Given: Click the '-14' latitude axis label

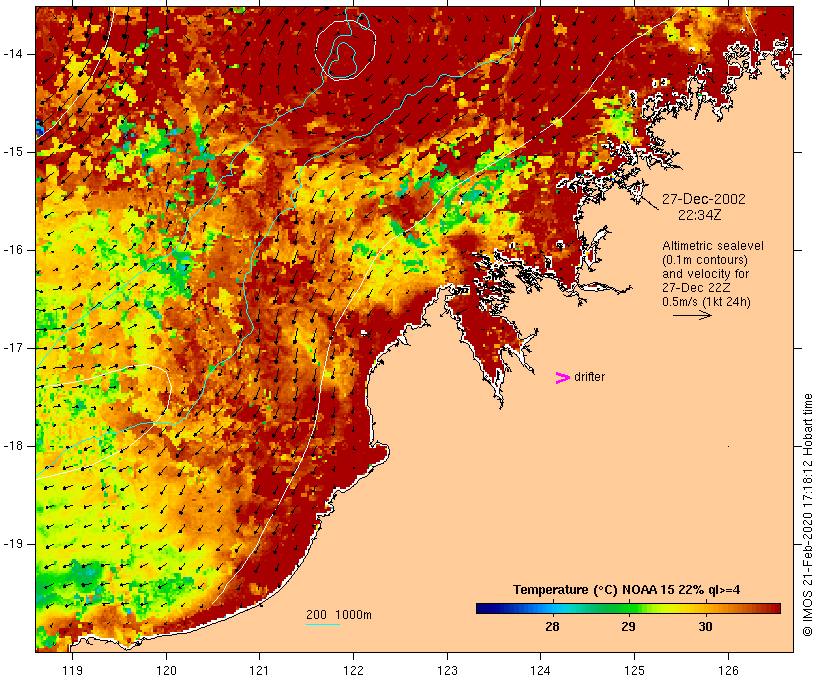Looking at the screenshot, I should pyautogui.click(x=12, y=54).
